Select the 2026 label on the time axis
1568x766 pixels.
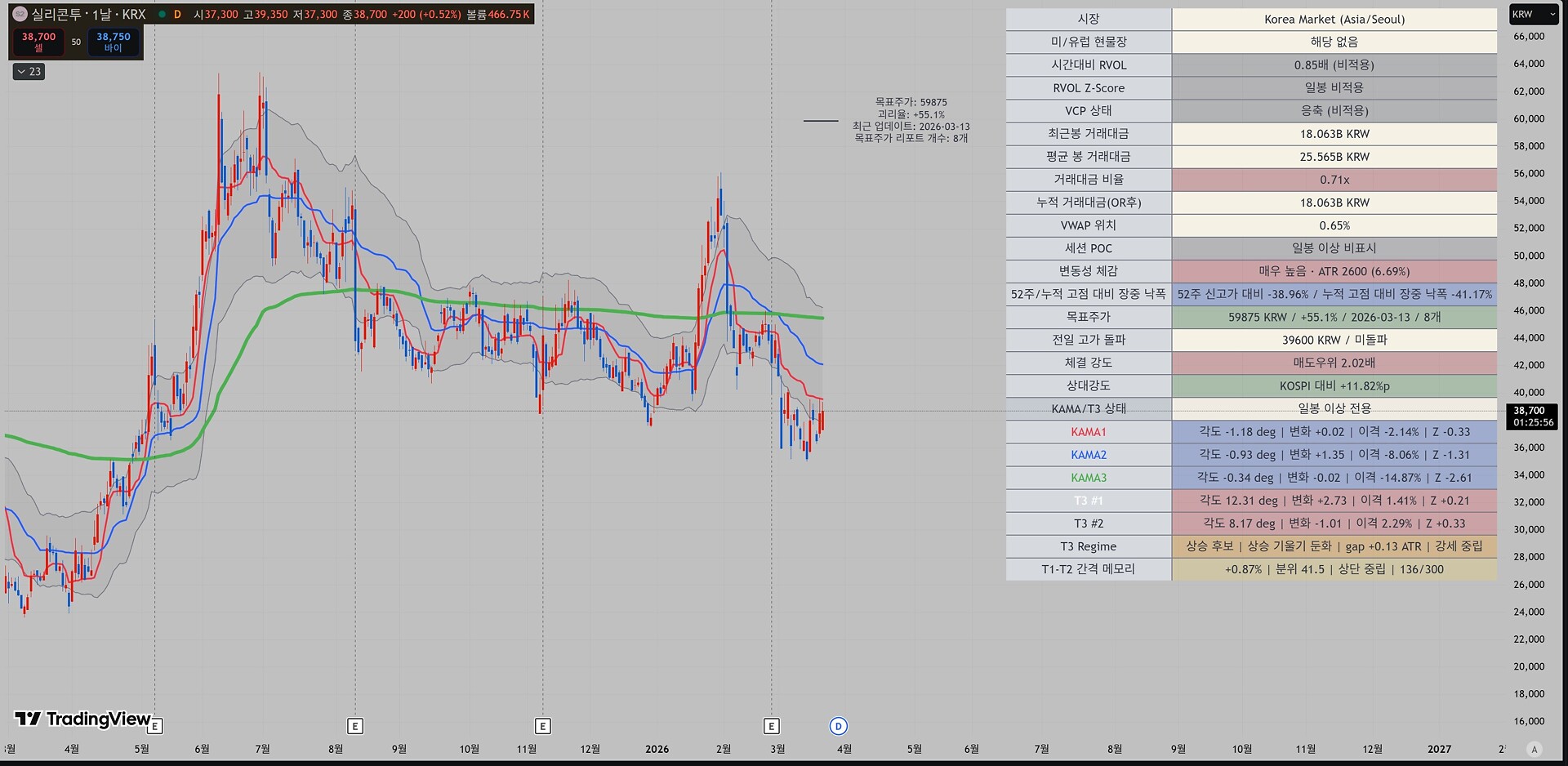pos(657,749)
